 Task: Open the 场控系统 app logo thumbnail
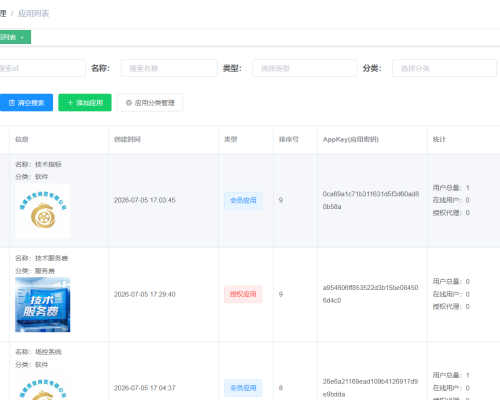(x=43, y=386)
